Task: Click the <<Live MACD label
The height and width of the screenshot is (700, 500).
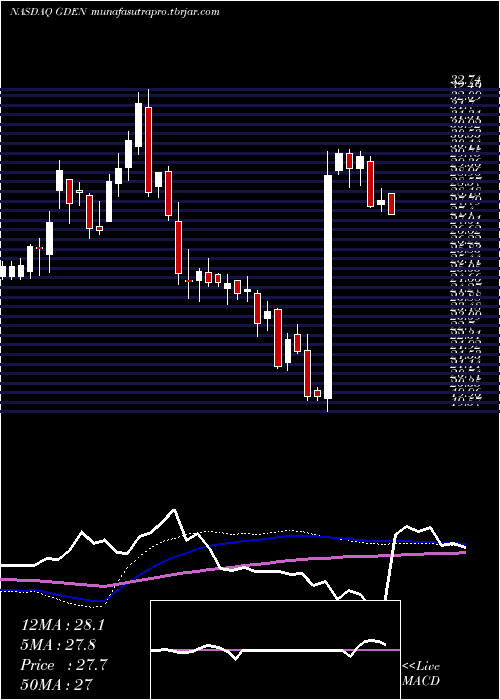Action: point(421,674)
